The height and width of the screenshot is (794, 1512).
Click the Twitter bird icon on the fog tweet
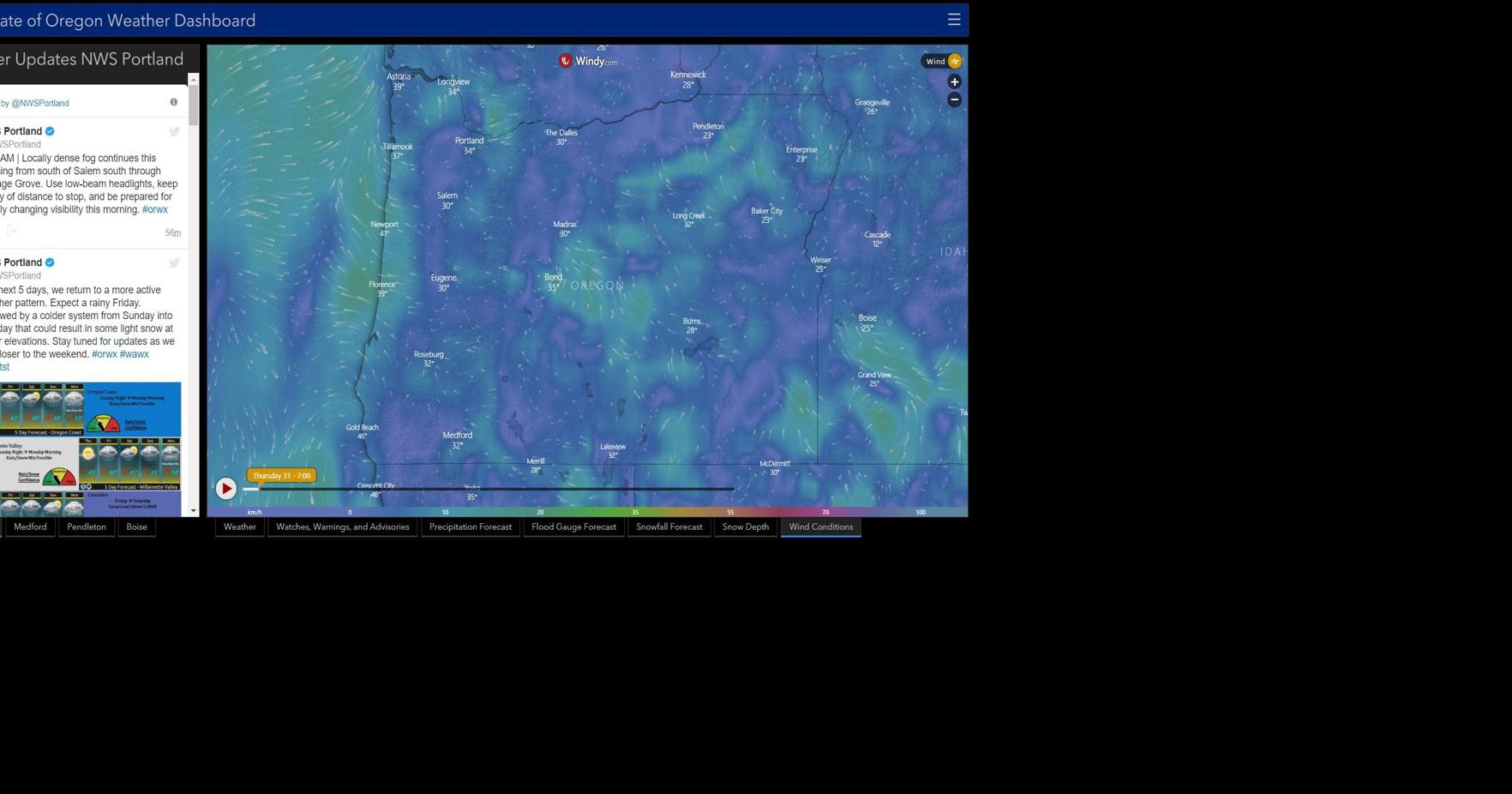point(174,131)
